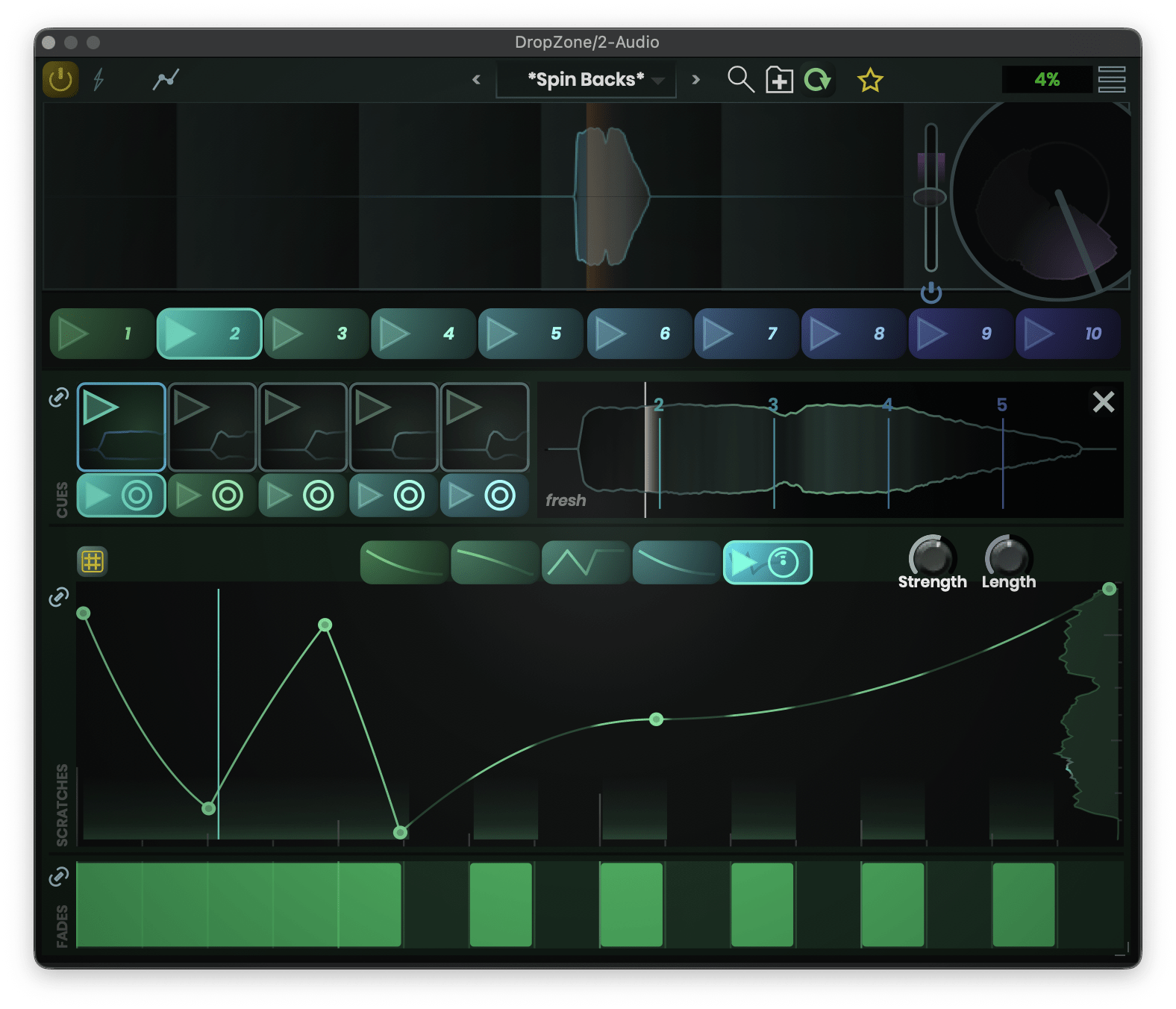Click cue marker 5 in waveform
This screenshot has height=1009, width=1176.
pos(1002,404)
